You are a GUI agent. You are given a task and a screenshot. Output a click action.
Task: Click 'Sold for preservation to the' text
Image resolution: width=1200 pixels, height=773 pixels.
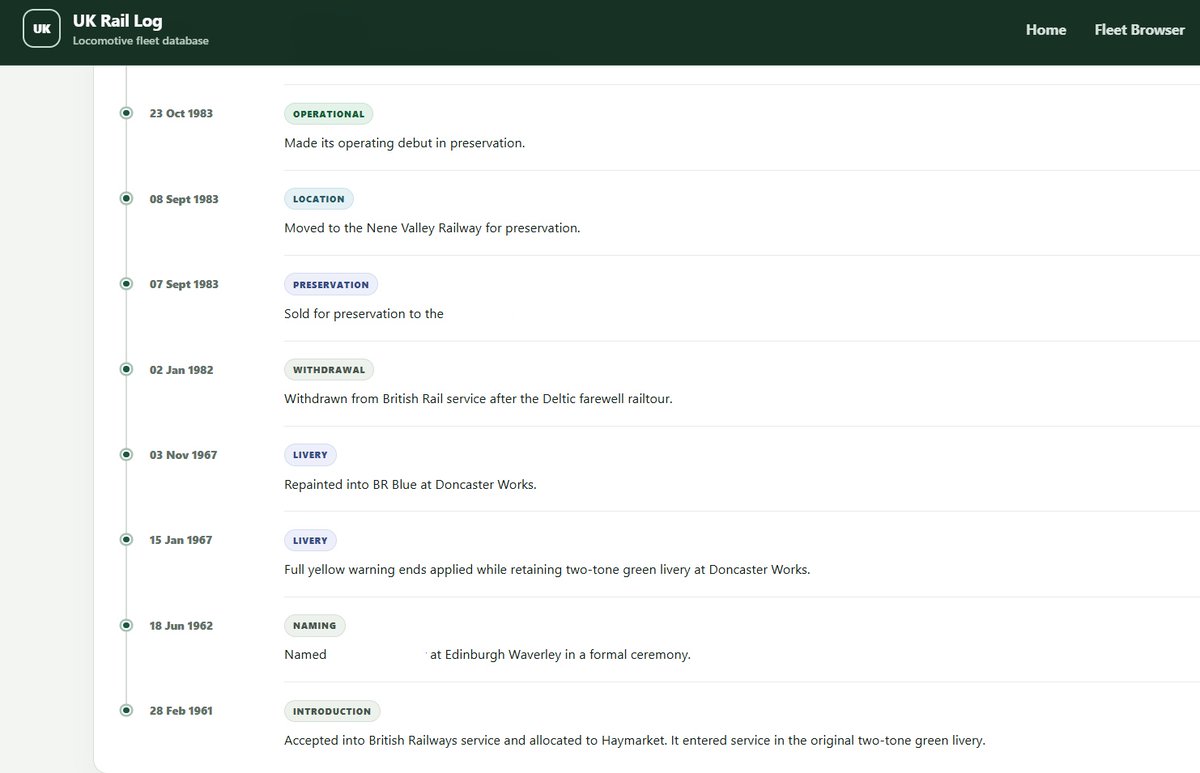(364, 314)
